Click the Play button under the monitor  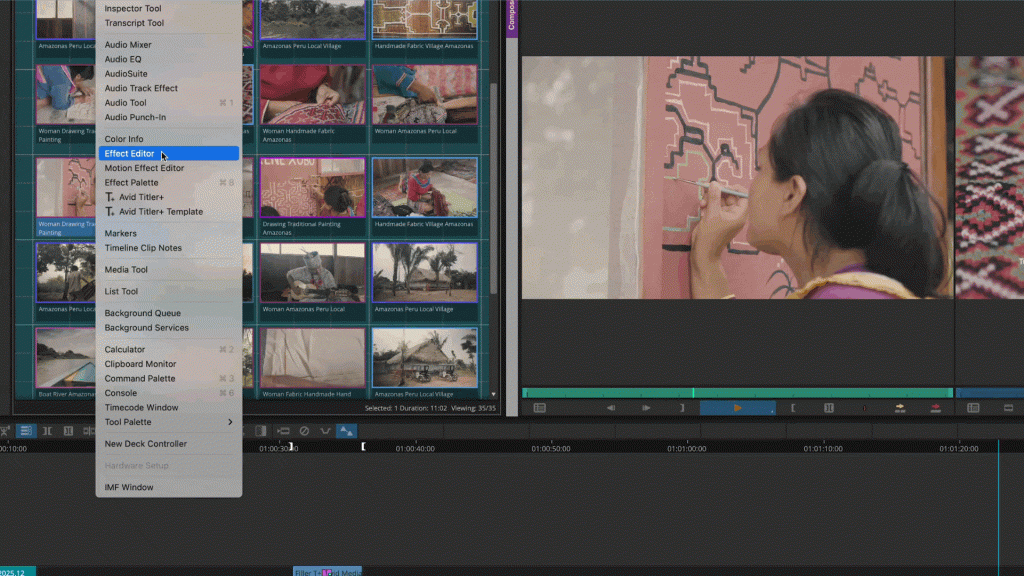click(x=737, y=408)
